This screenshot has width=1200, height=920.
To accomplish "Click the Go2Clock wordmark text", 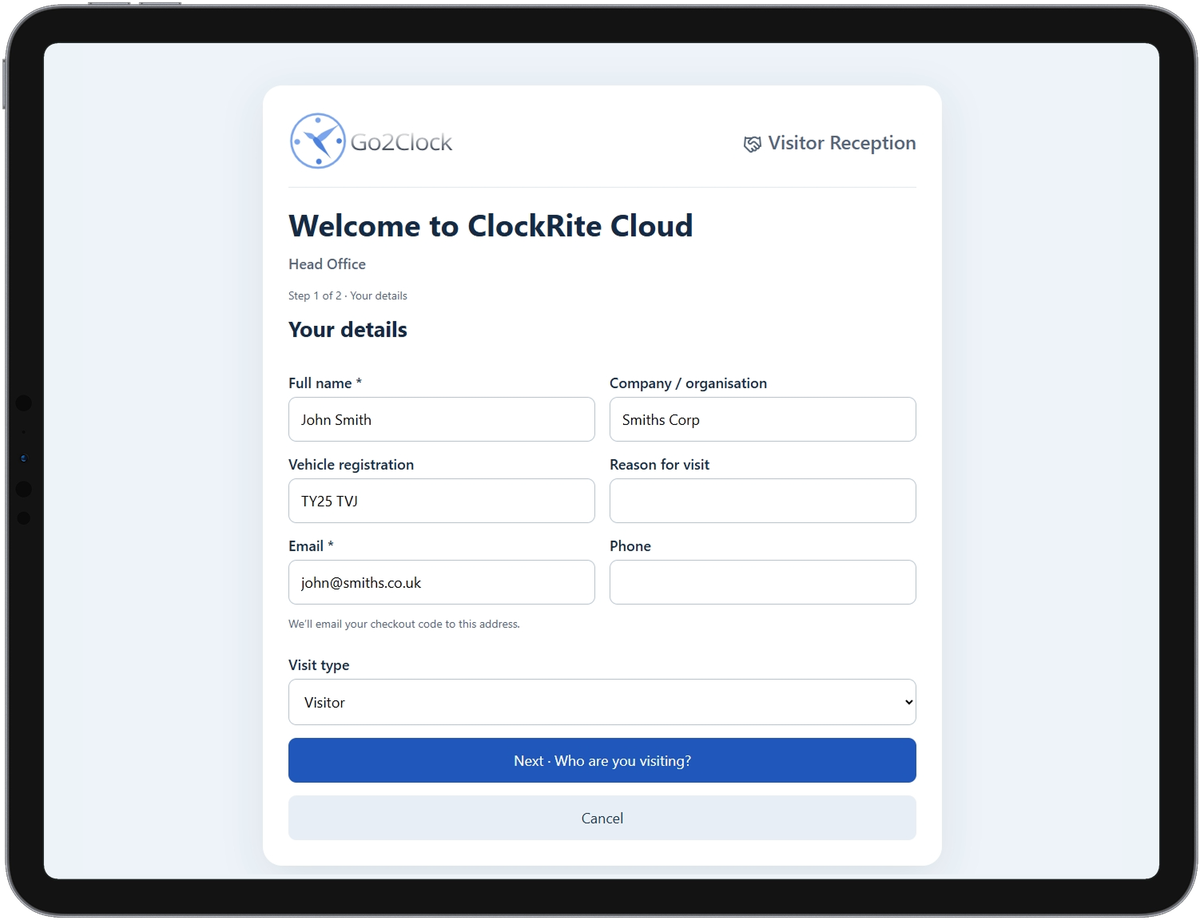I will 401,143.
